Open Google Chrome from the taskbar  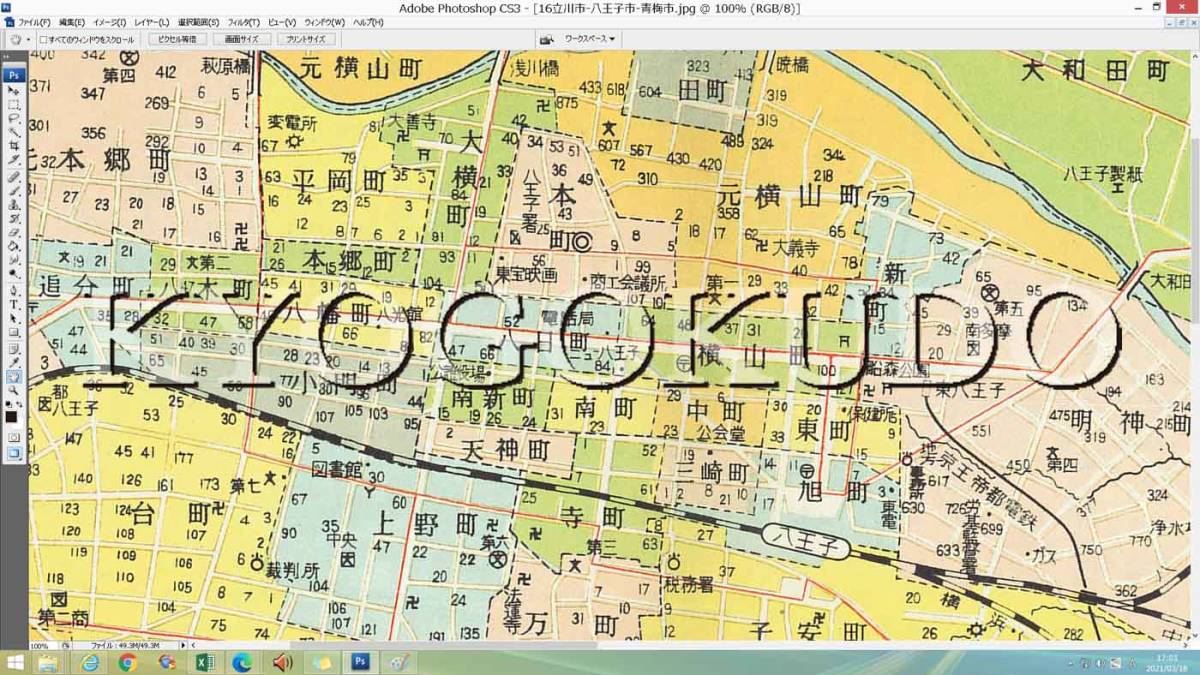[x=127, y=663]
